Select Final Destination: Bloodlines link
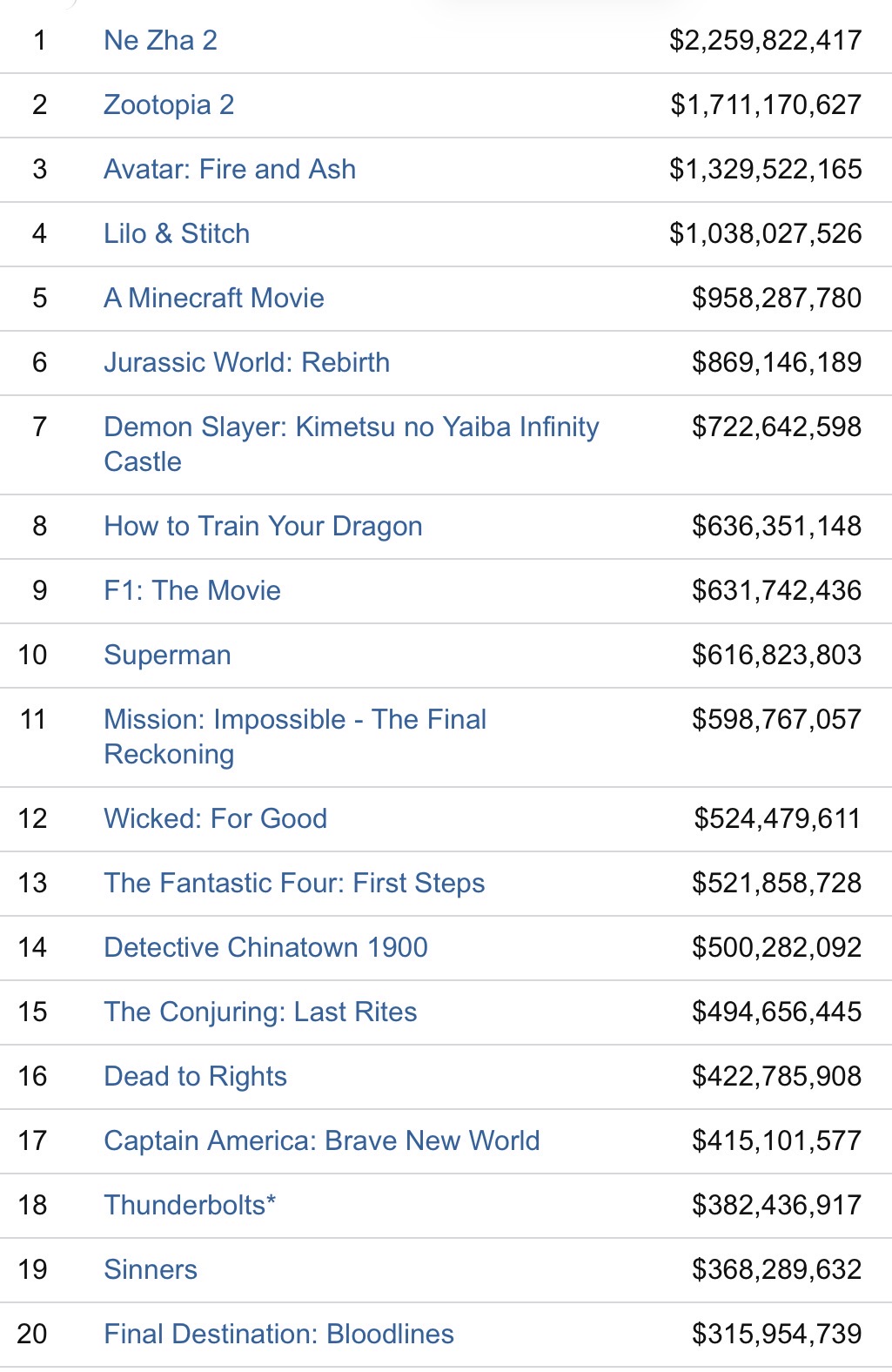892x1372 pixels. 278,1334
